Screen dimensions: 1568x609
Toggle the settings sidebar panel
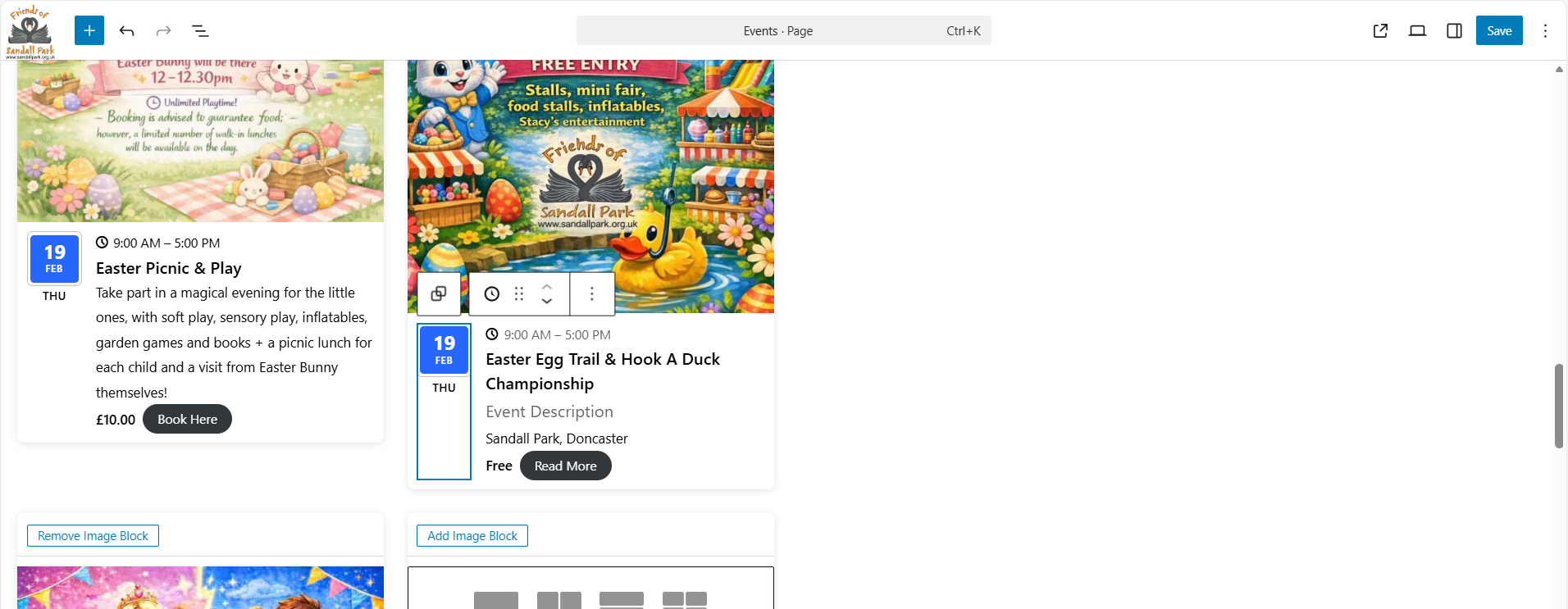pyautogui.click(x=1454, y=30)
